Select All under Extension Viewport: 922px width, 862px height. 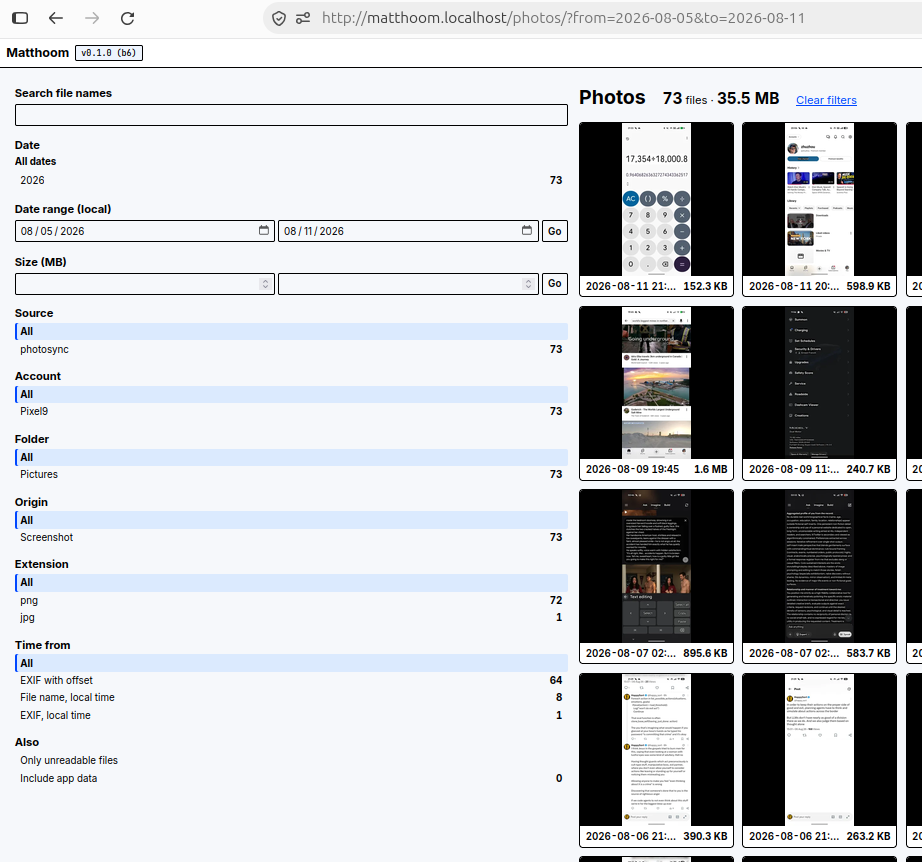click(x=291, y=583)
